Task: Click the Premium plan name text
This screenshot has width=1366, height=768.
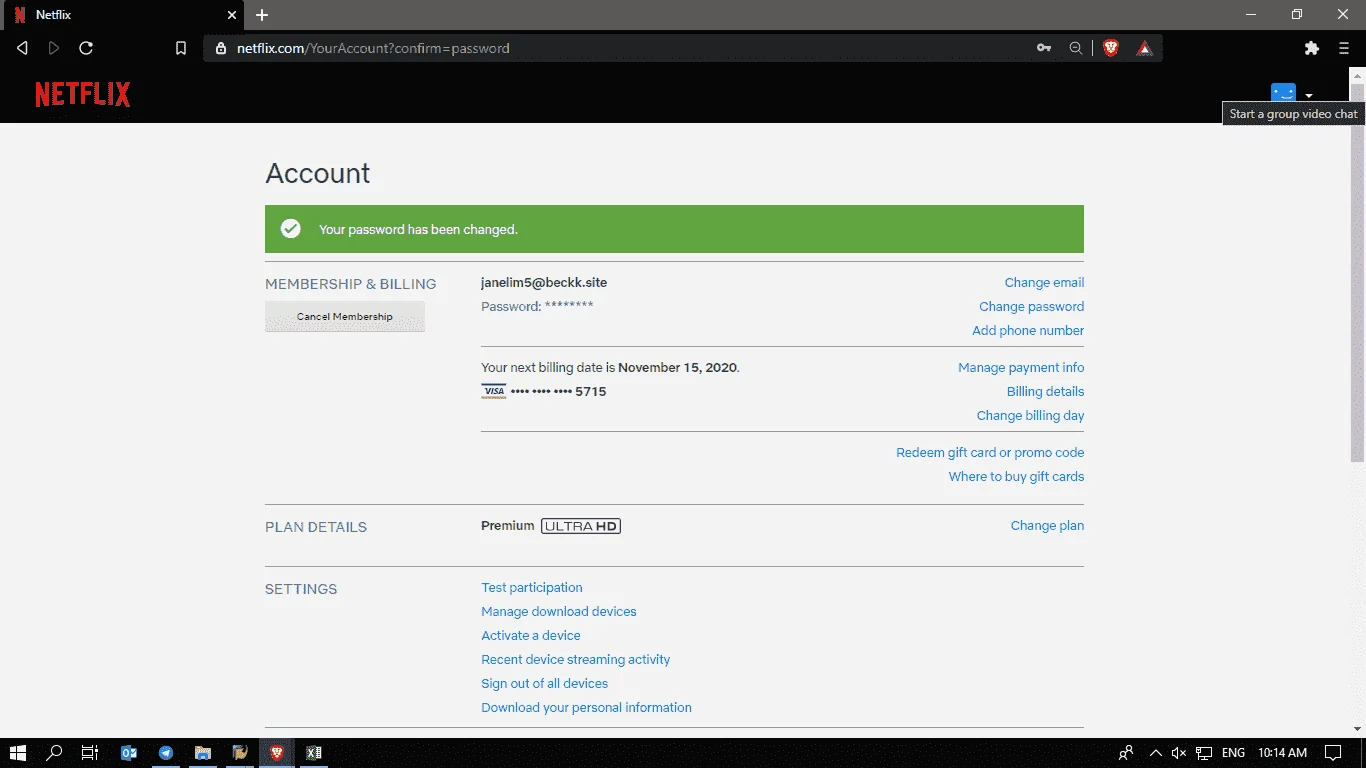Action: (x=508, y=526)
